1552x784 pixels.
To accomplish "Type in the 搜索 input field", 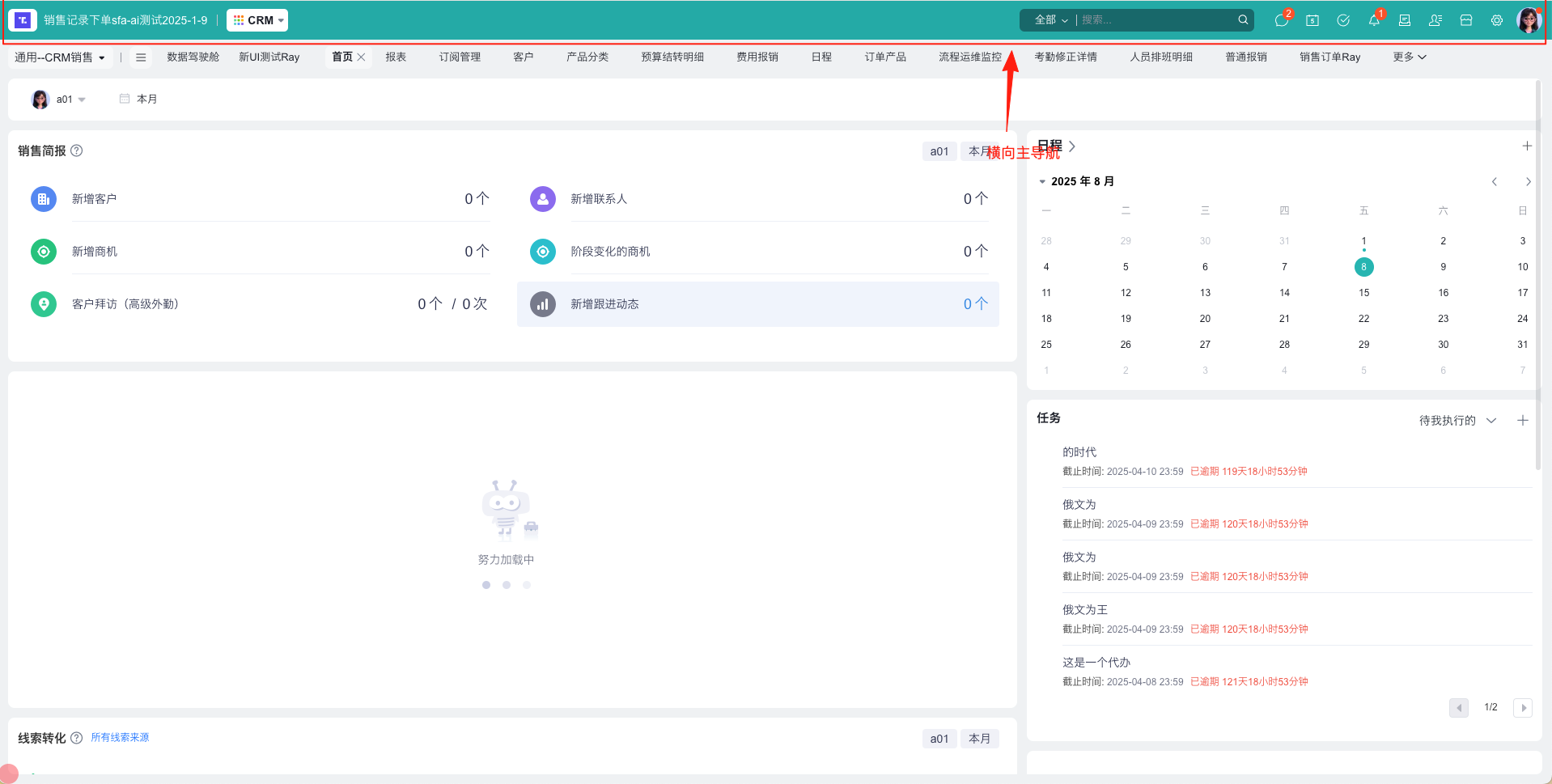I will tap(1156, 20).
